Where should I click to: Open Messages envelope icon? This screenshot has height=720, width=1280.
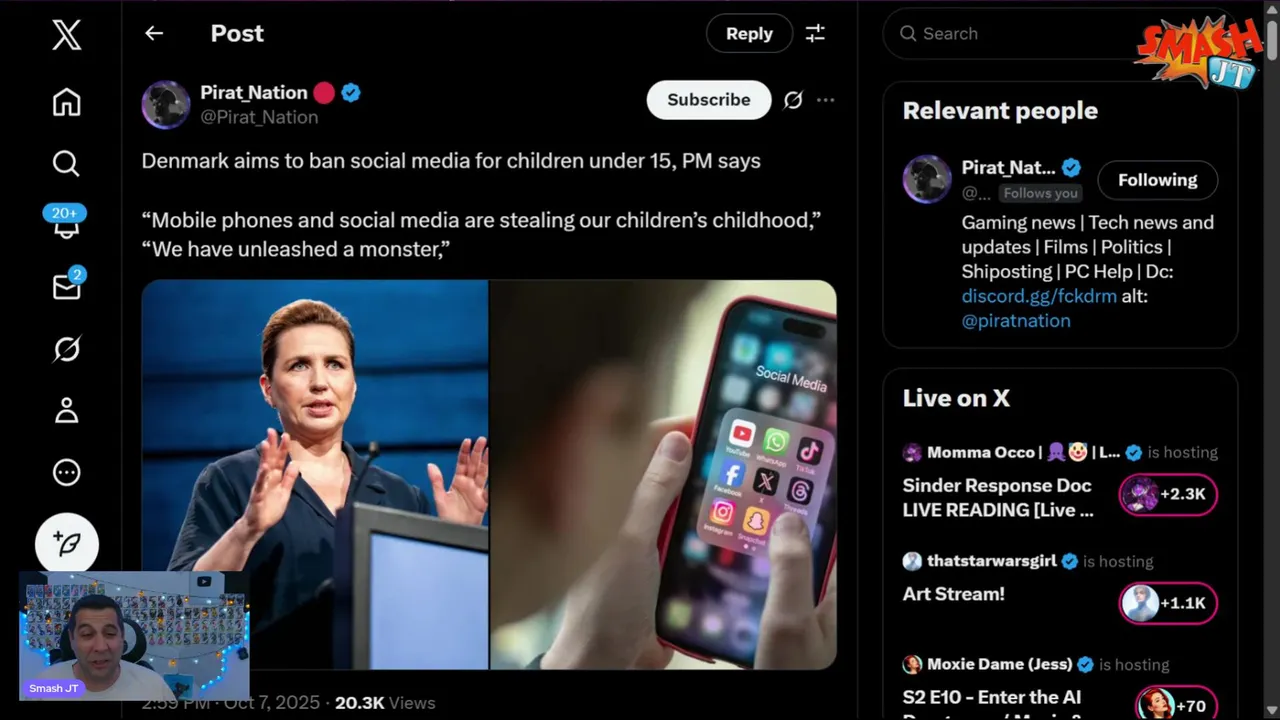tap(66, 287)
